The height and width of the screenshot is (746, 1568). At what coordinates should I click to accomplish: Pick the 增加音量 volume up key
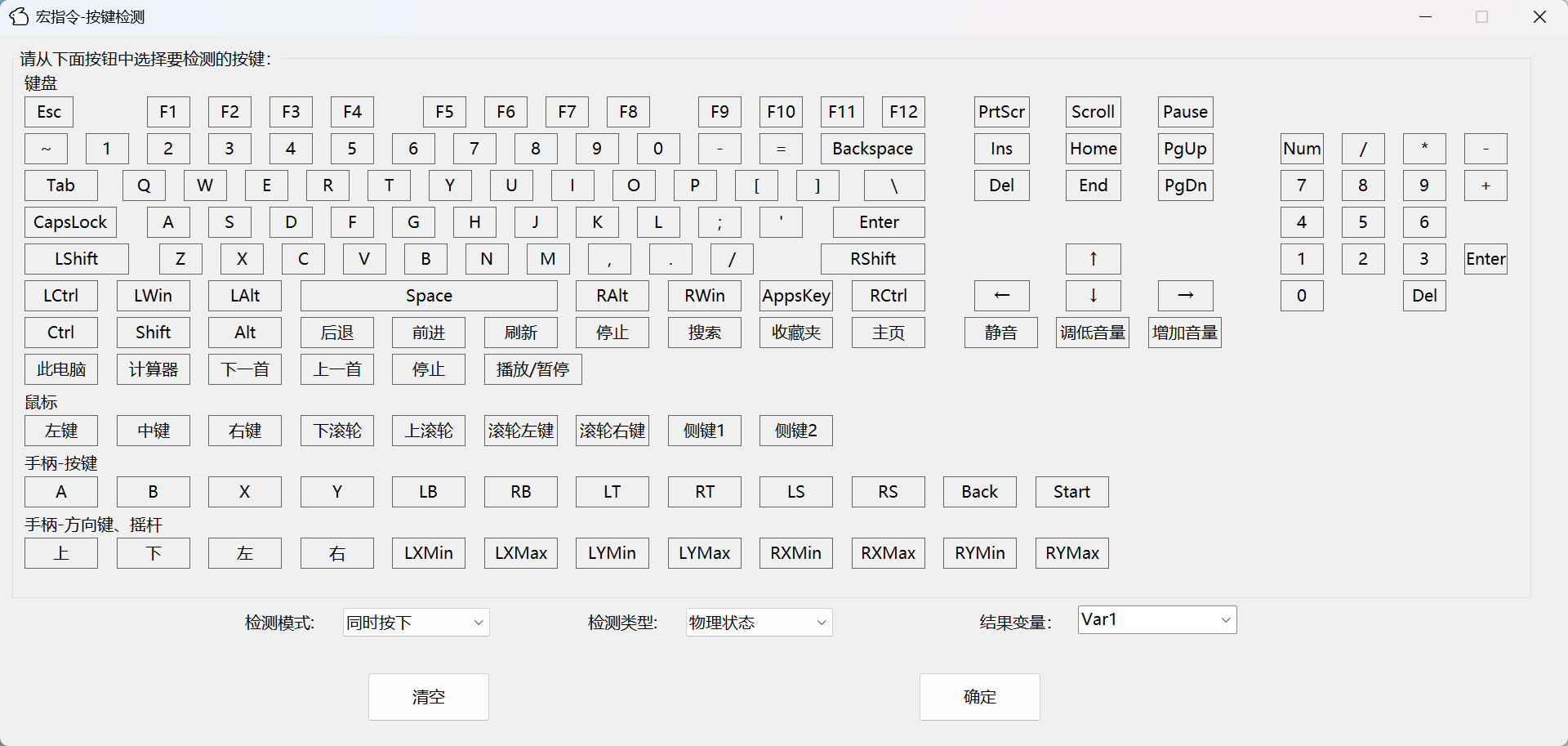1185,333
